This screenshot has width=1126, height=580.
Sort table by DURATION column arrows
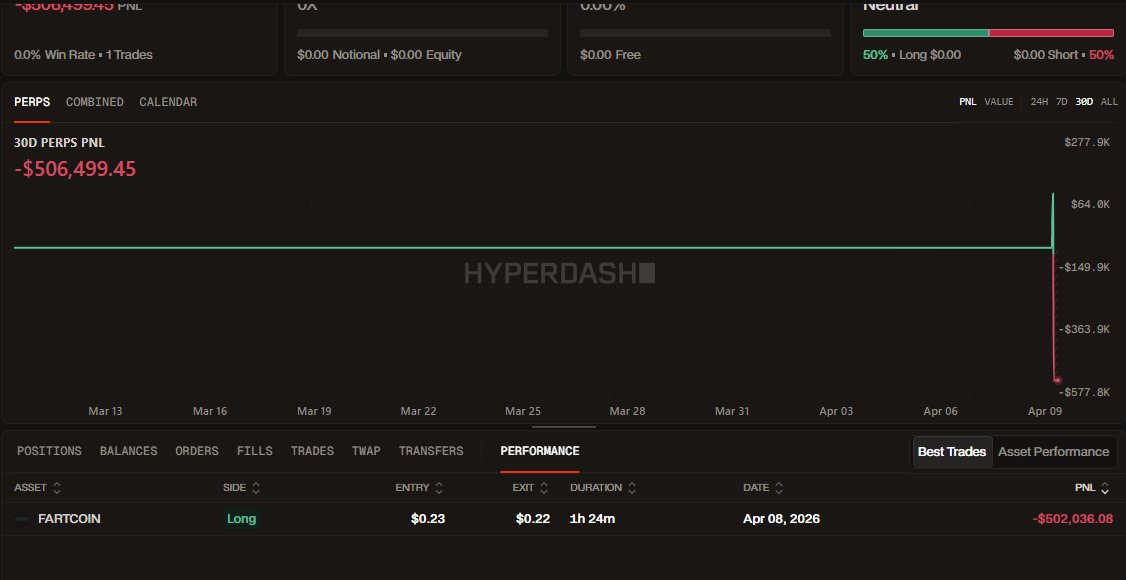(x=632, y=487)
